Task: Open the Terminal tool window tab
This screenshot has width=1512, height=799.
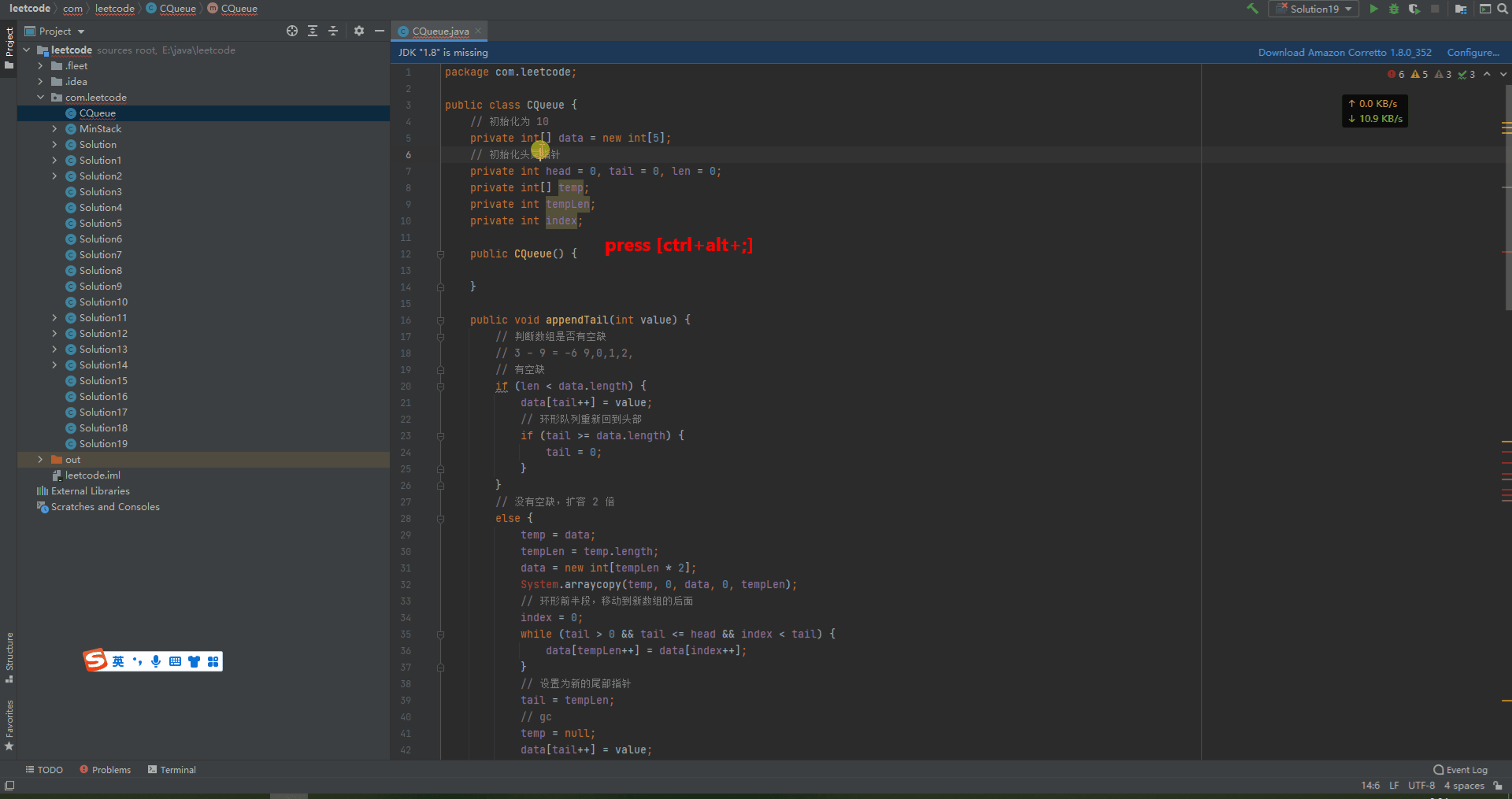Action: (x=172, y=770)
